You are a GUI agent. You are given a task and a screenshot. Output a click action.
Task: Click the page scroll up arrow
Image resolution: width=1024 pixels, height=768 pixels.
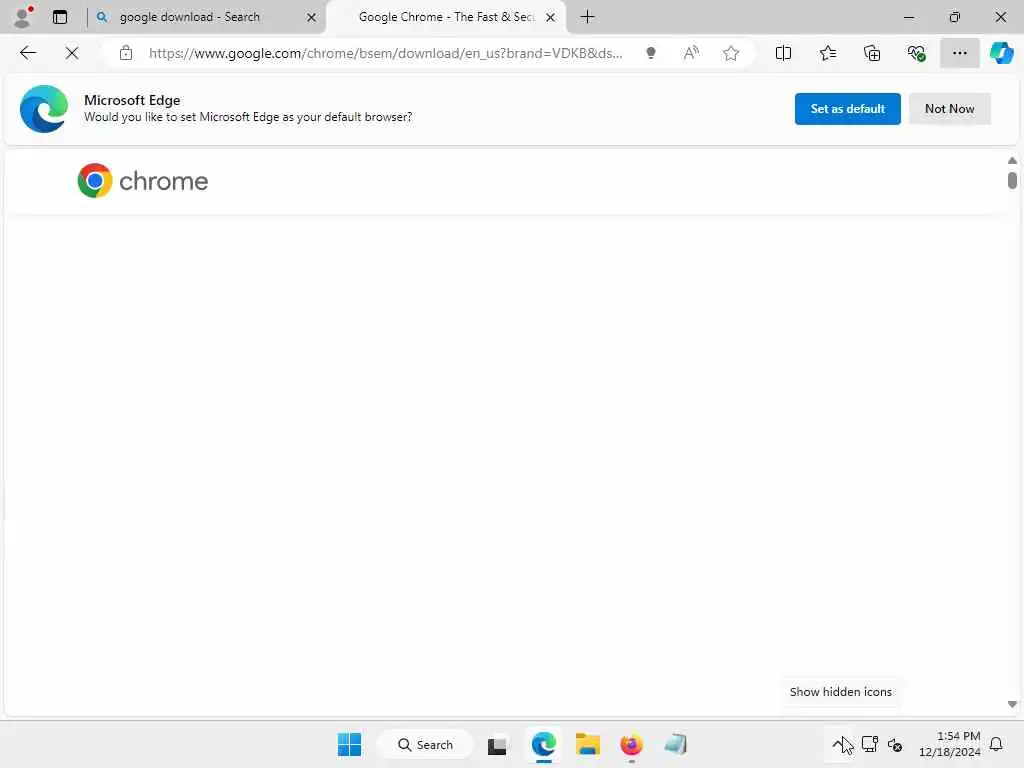click(x=1012, y=161)
